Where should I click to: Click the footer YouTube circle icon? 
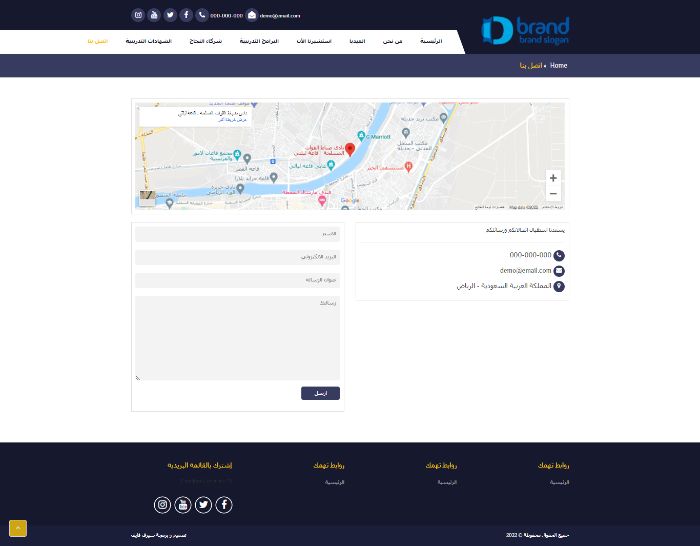point(183,504)
